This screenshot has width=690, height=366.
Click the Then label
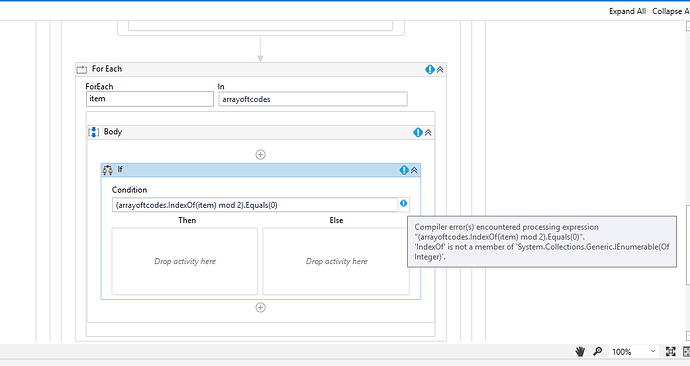(x=187, y=220)
